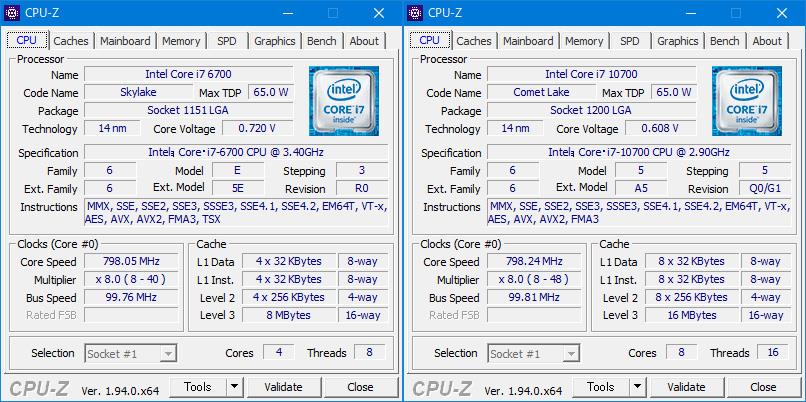Click the '8 MBytes' Level 3 cache value

click(289, 315)
